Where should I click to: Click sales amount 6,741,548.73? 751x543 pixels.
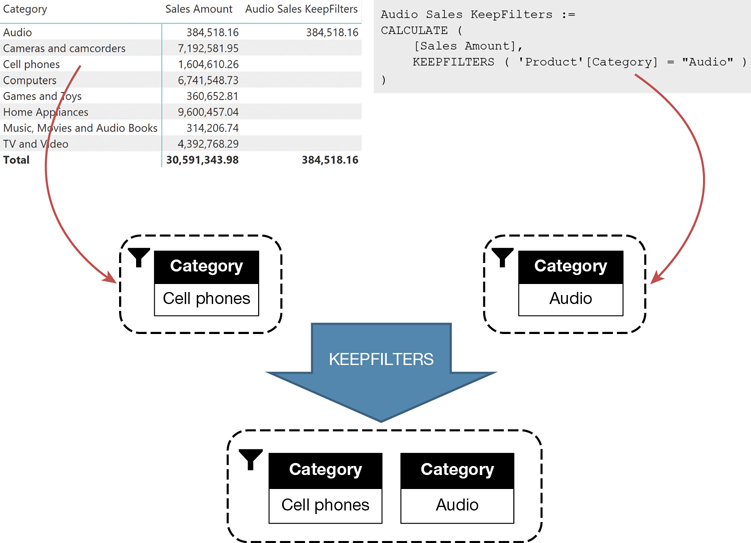pos(208,80)
